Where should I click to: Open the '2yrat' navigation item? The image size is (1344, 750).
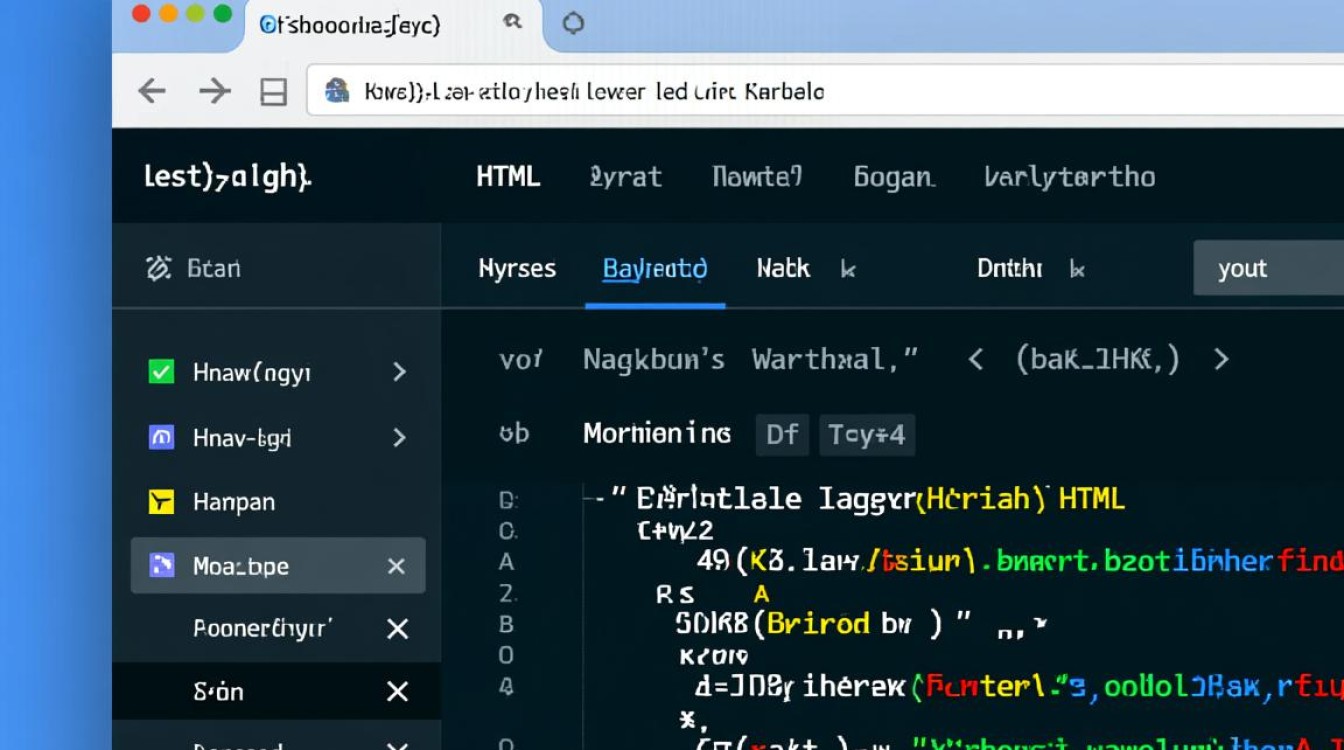coord(626,177)
